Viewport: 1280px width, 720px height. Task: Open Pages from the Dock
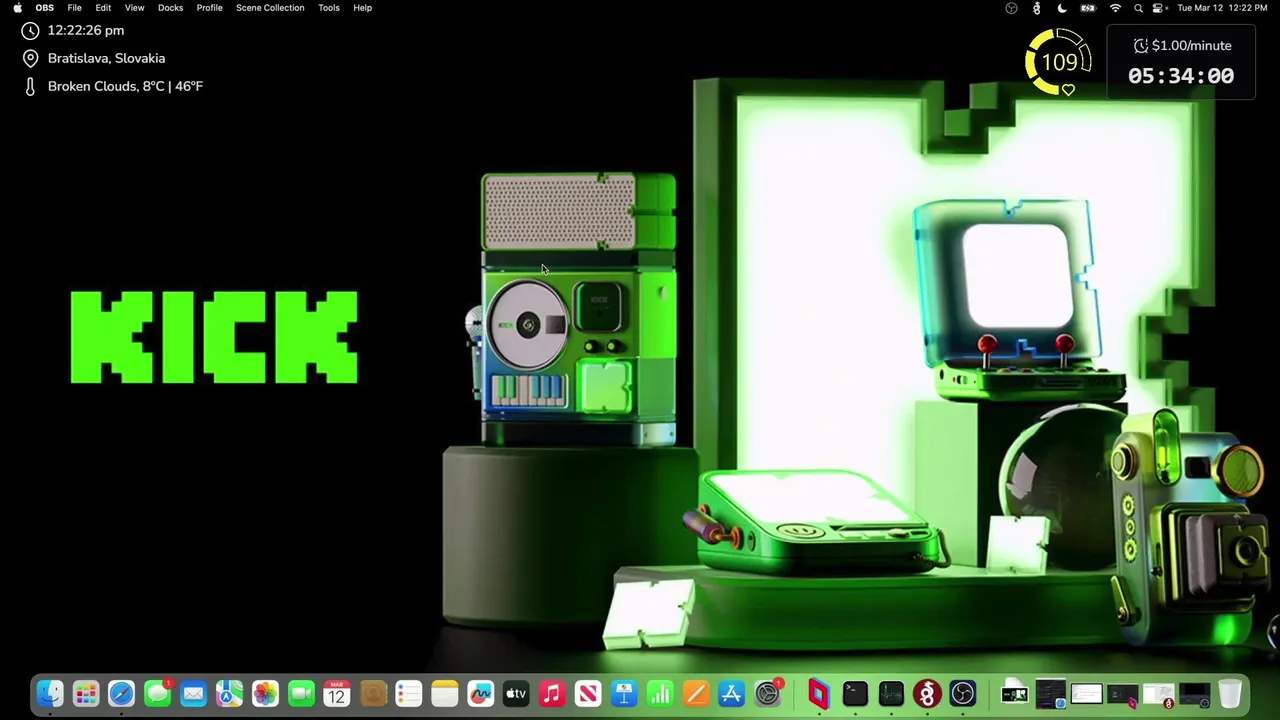tap(696, 693)
